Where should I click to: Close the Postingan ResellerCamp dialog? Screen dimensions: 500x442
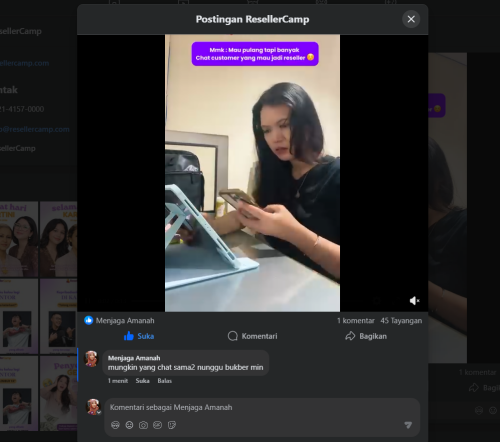[x=411, y=19]
